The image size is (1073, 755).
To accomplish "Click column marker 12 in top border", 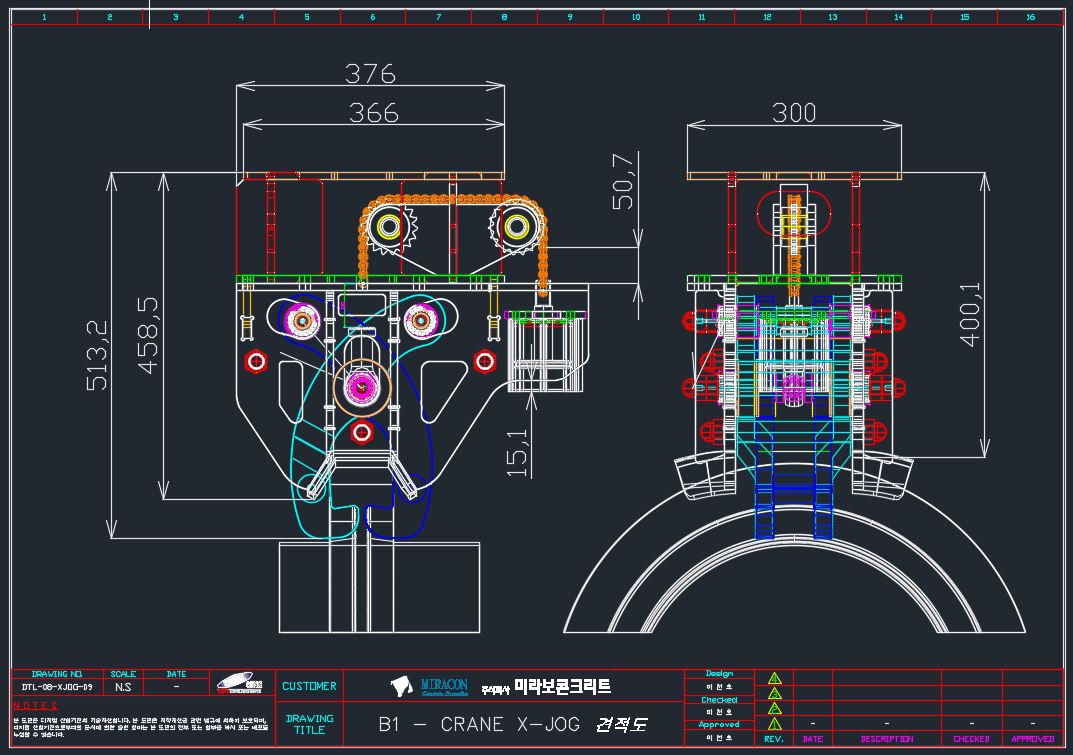I will pyautogui.click(x=767, y=17).
